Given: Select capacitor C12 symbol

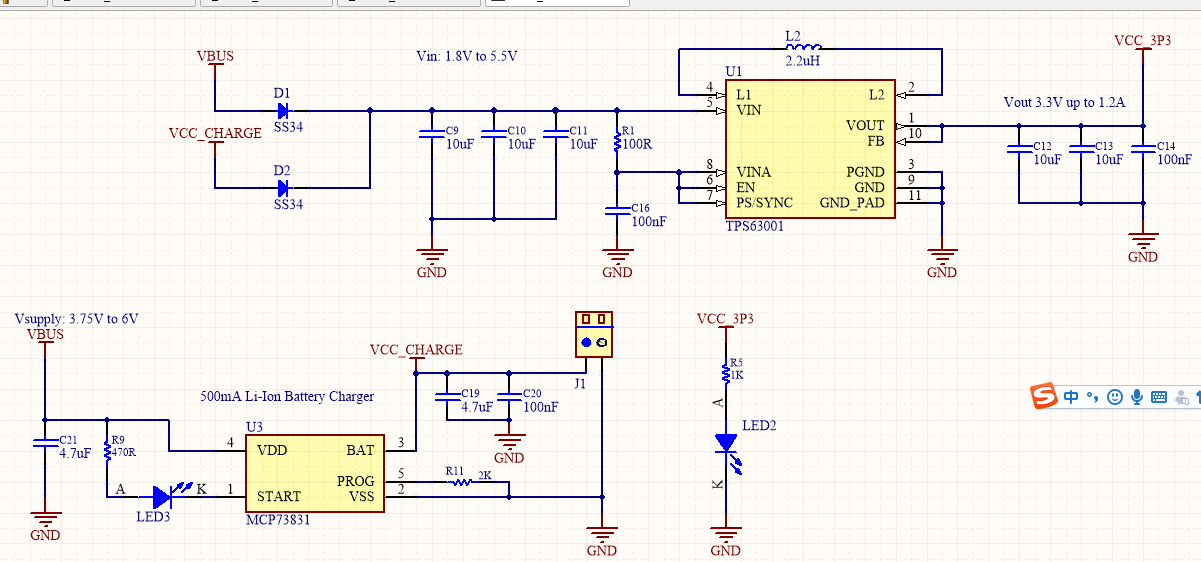Looking at the screenshot, I should click(x=1019, y=147).
